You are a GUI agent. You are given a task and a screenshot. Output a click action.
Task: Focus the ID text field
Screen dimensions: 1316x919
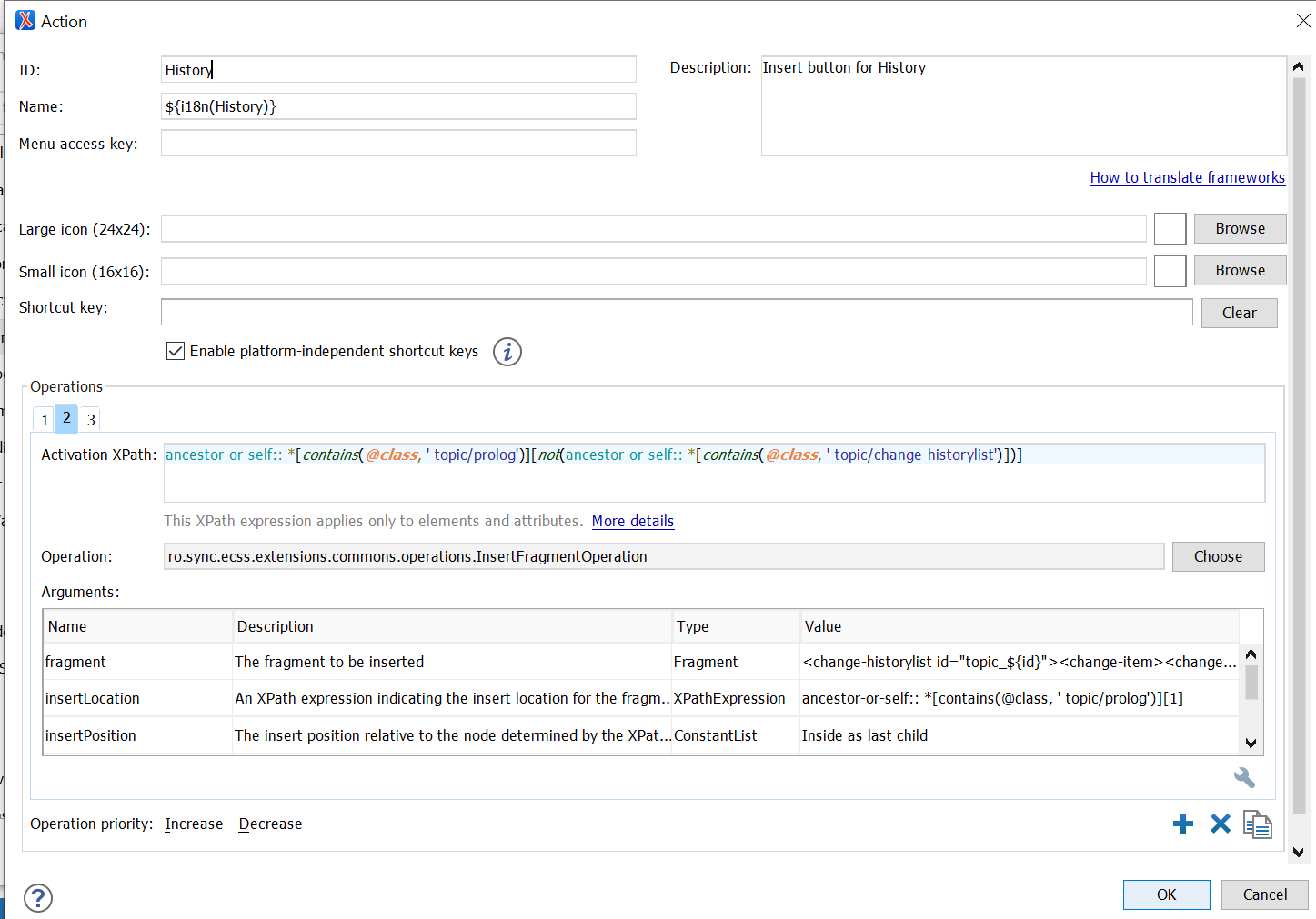pos(398,70)
